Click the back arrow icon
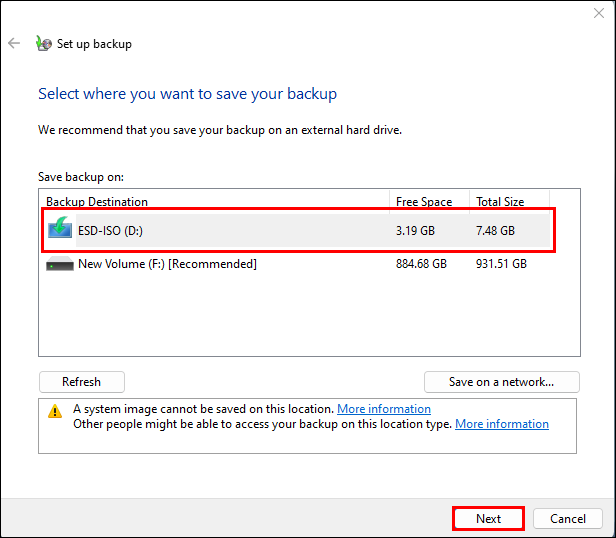 [x=14, y=43]
